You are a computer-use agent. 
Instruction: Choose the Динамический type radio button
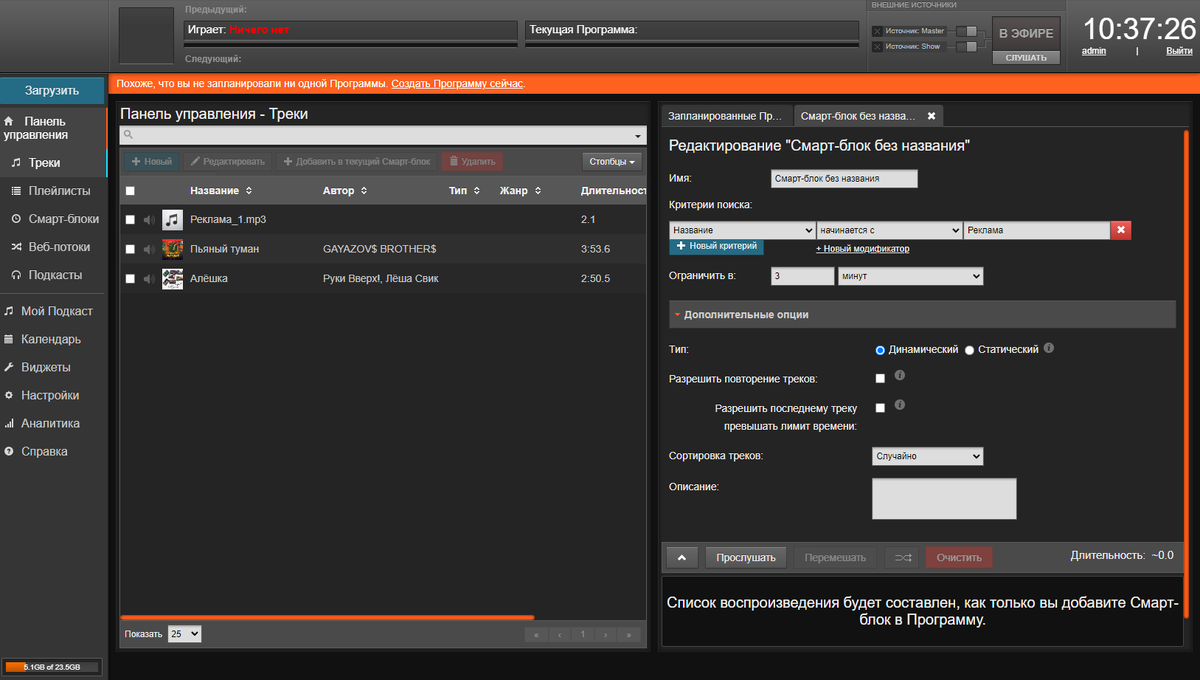coord(880,350)
